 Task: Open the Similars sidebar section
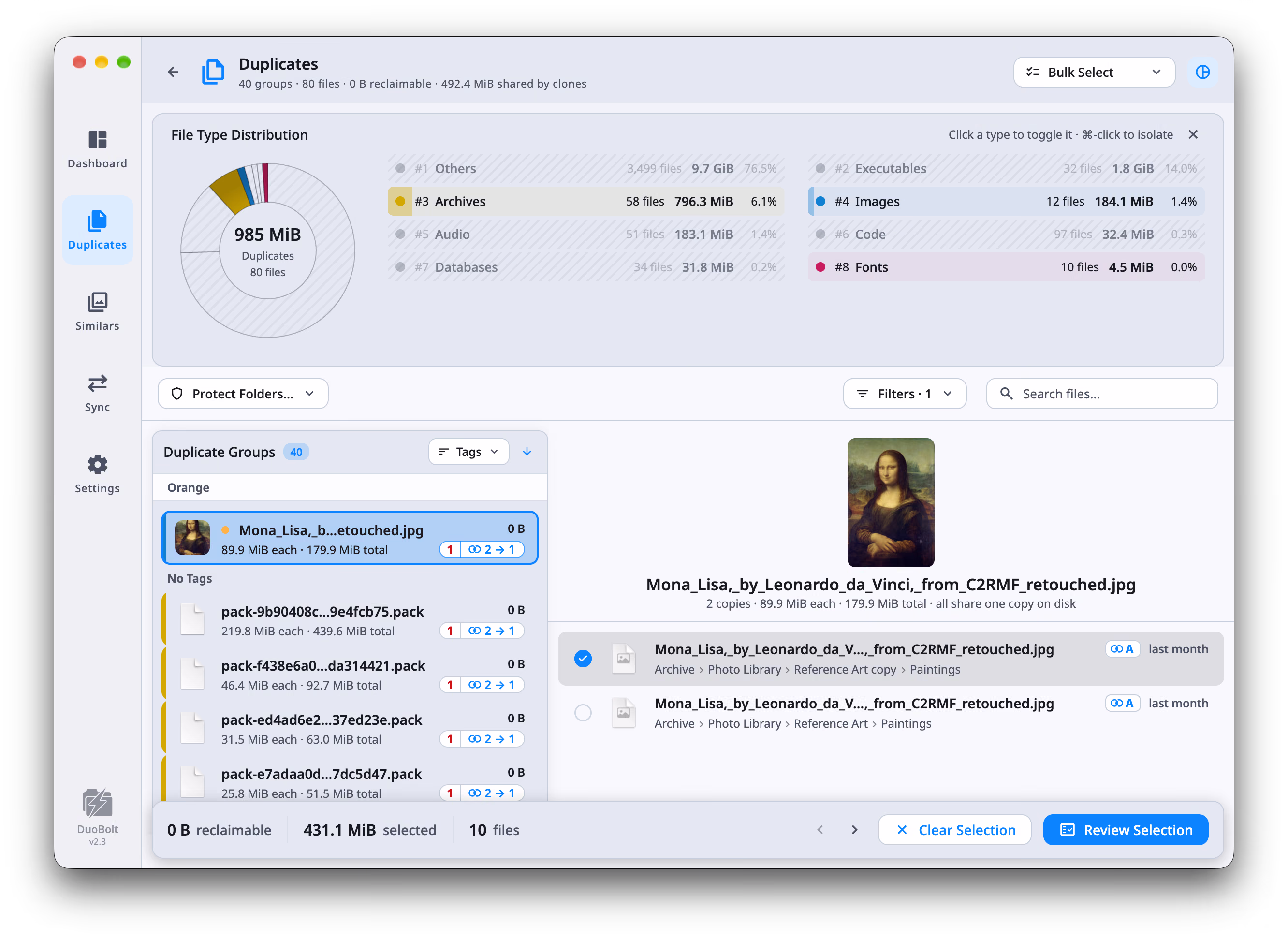tap(97, 312)
